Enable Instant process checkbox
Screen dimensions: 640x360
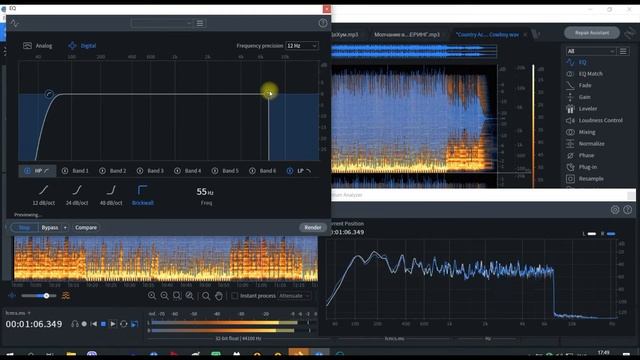[x=235, y=296]
